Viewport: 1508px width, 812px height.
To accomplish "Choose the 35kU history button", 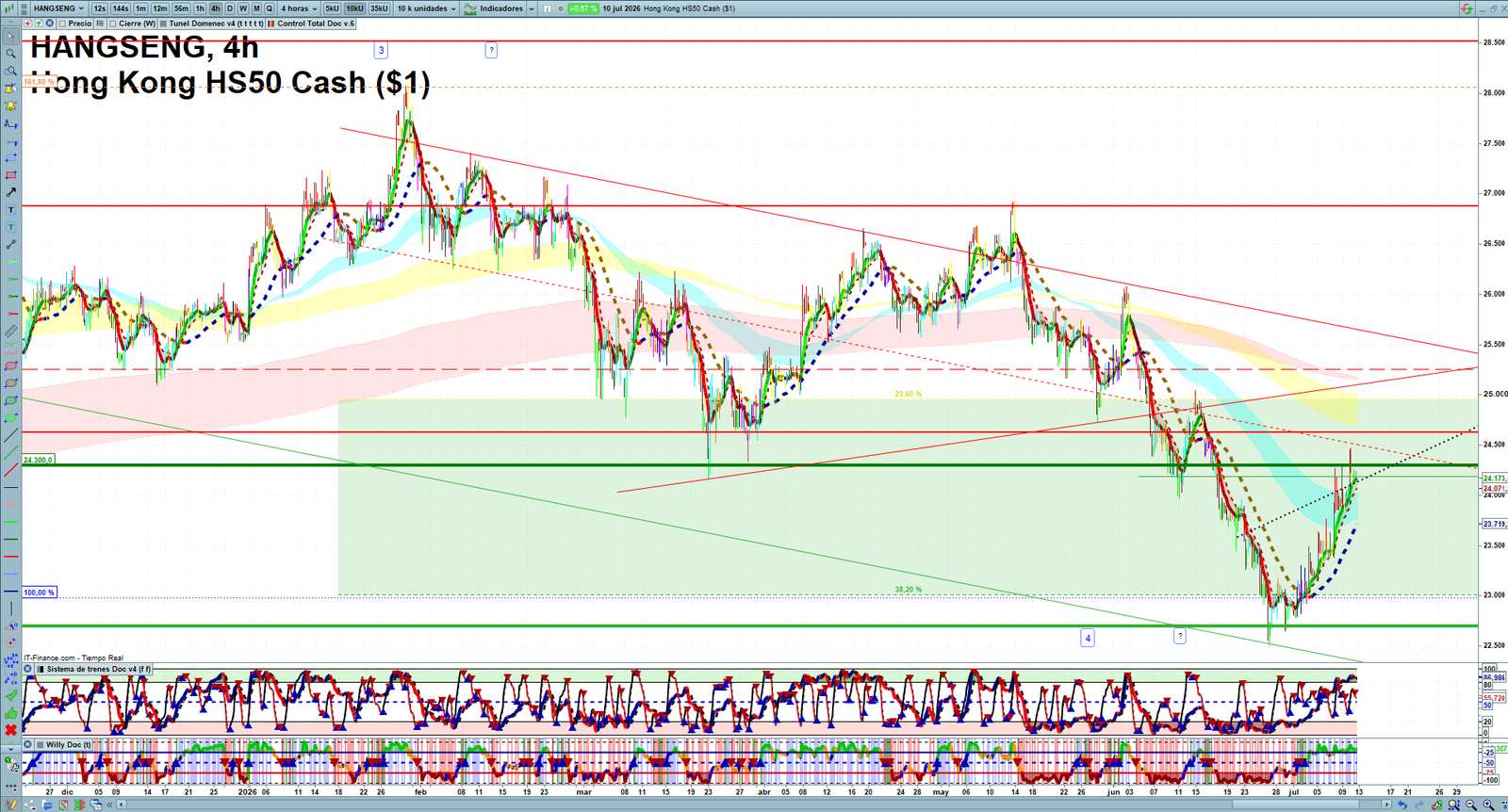I will 379,8.
